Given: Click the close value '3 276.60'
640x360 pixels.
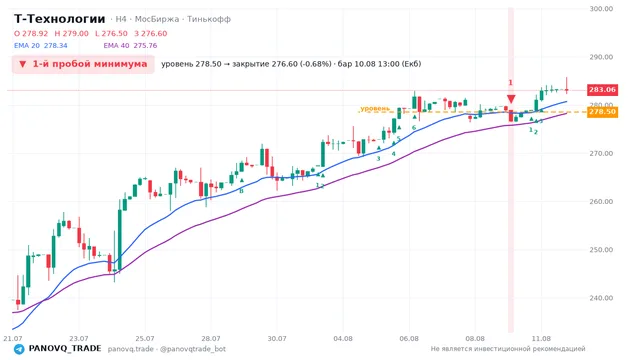Looking at the screenshot, I should 151,33.
